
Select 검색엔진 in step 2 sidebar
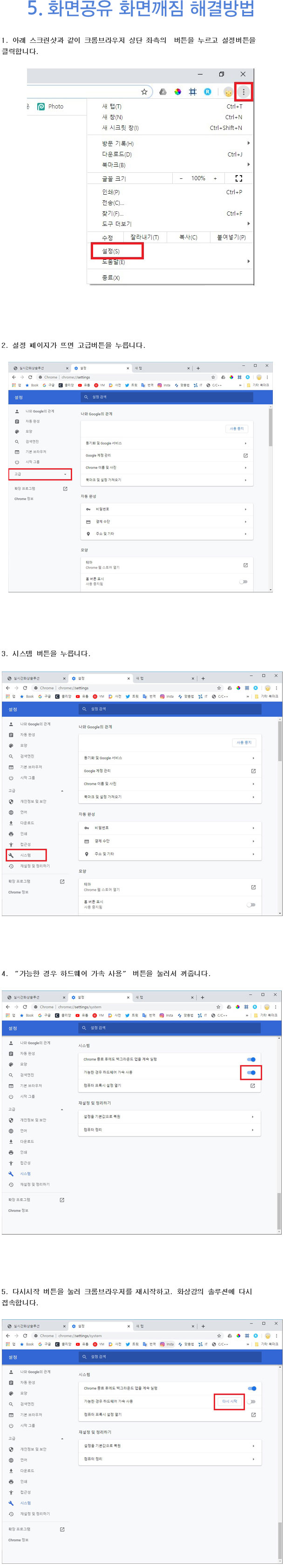pyautogui.click(x=32, y=441)
